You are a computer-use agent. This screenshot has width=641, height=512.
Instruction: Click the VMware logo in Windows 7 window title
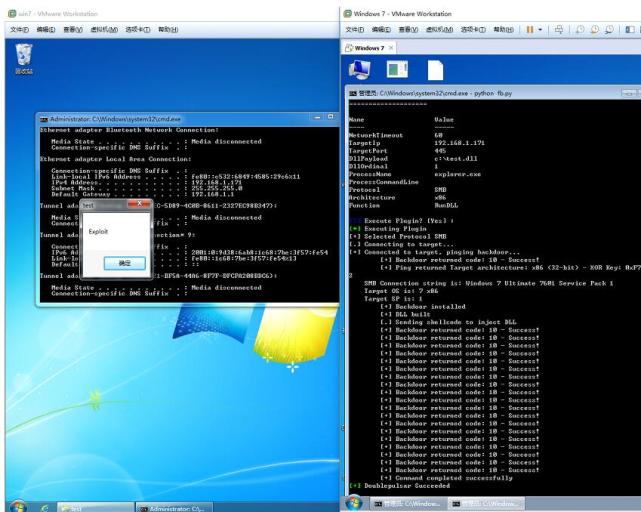pos(347,13)
